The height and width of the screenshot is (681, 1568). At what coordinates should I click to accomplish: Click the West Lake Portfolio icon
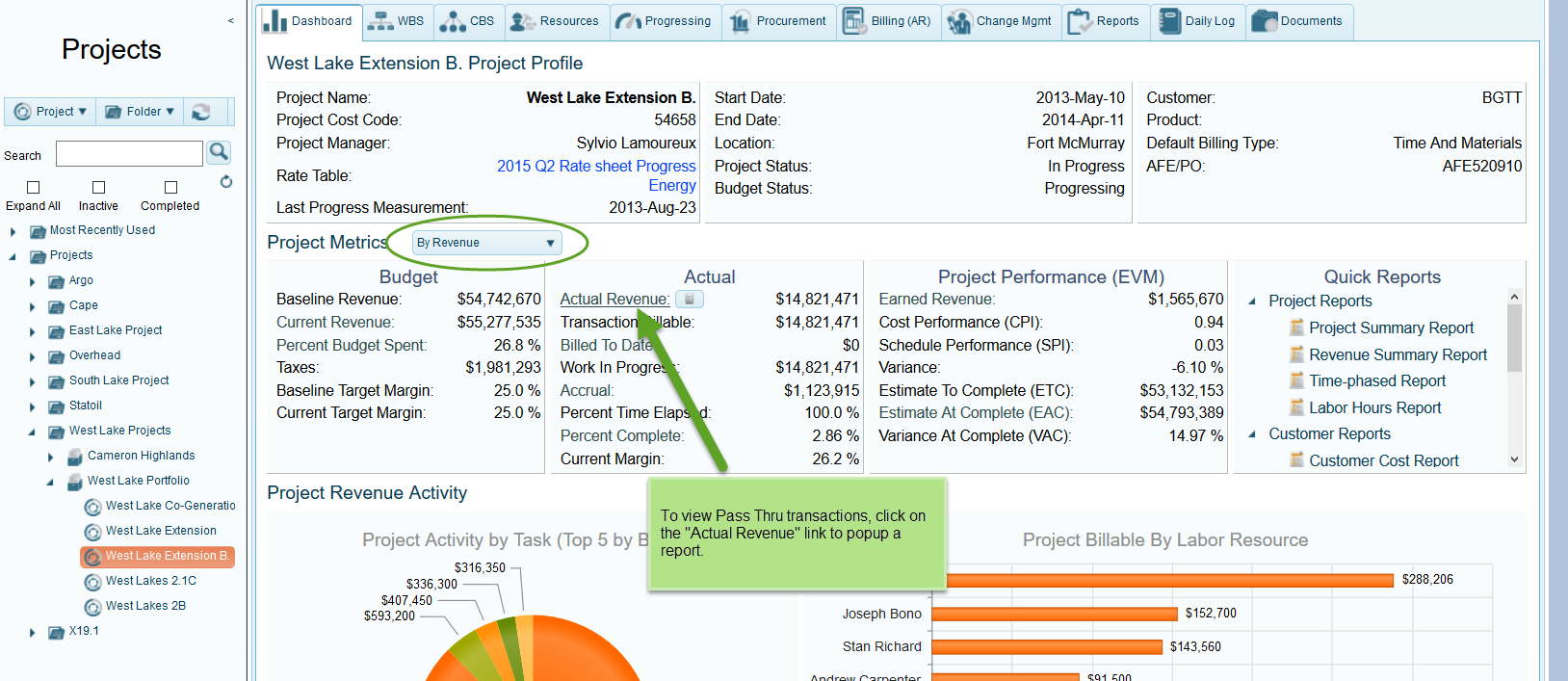pos(75,482)
